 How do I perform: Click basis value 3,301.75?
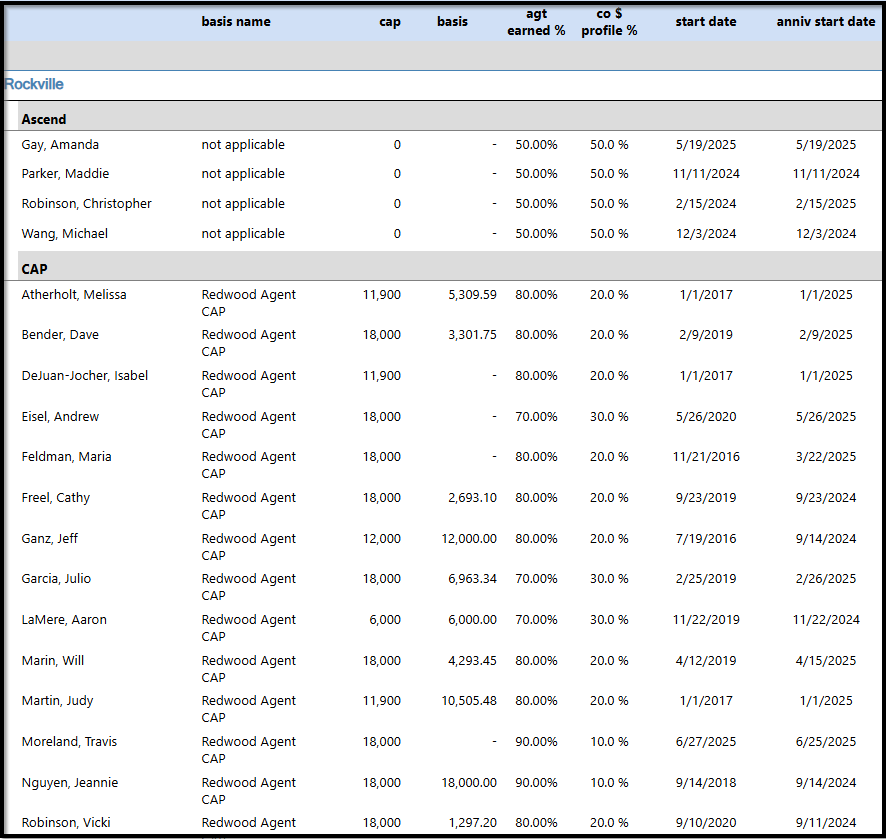tap(472, 334)
